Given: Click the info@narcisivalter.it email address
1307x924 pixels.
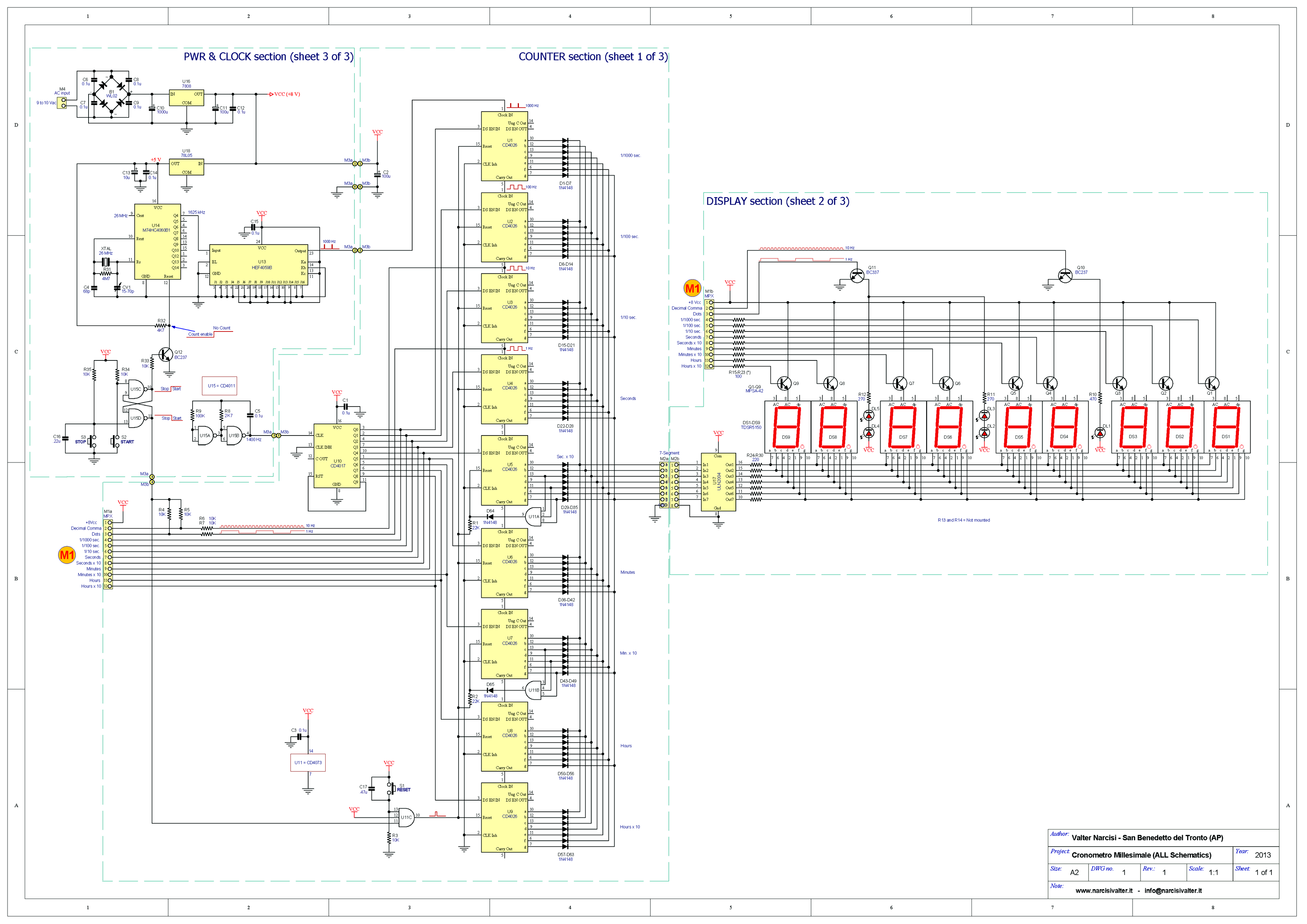Looking at the screenshot, I should click(x=1173, y=890).
